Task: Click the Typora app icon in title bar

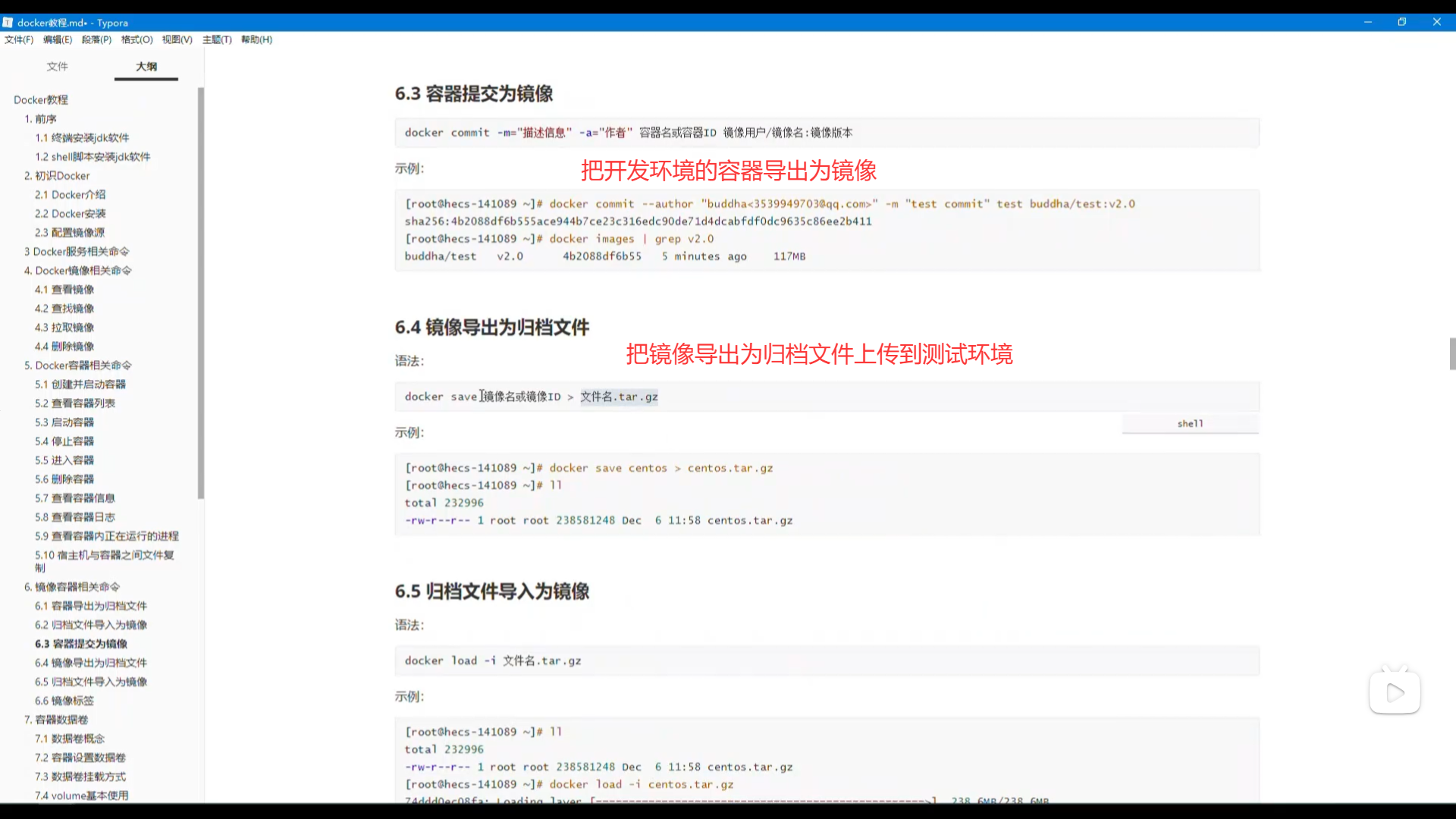Action: tap(8, 23)
